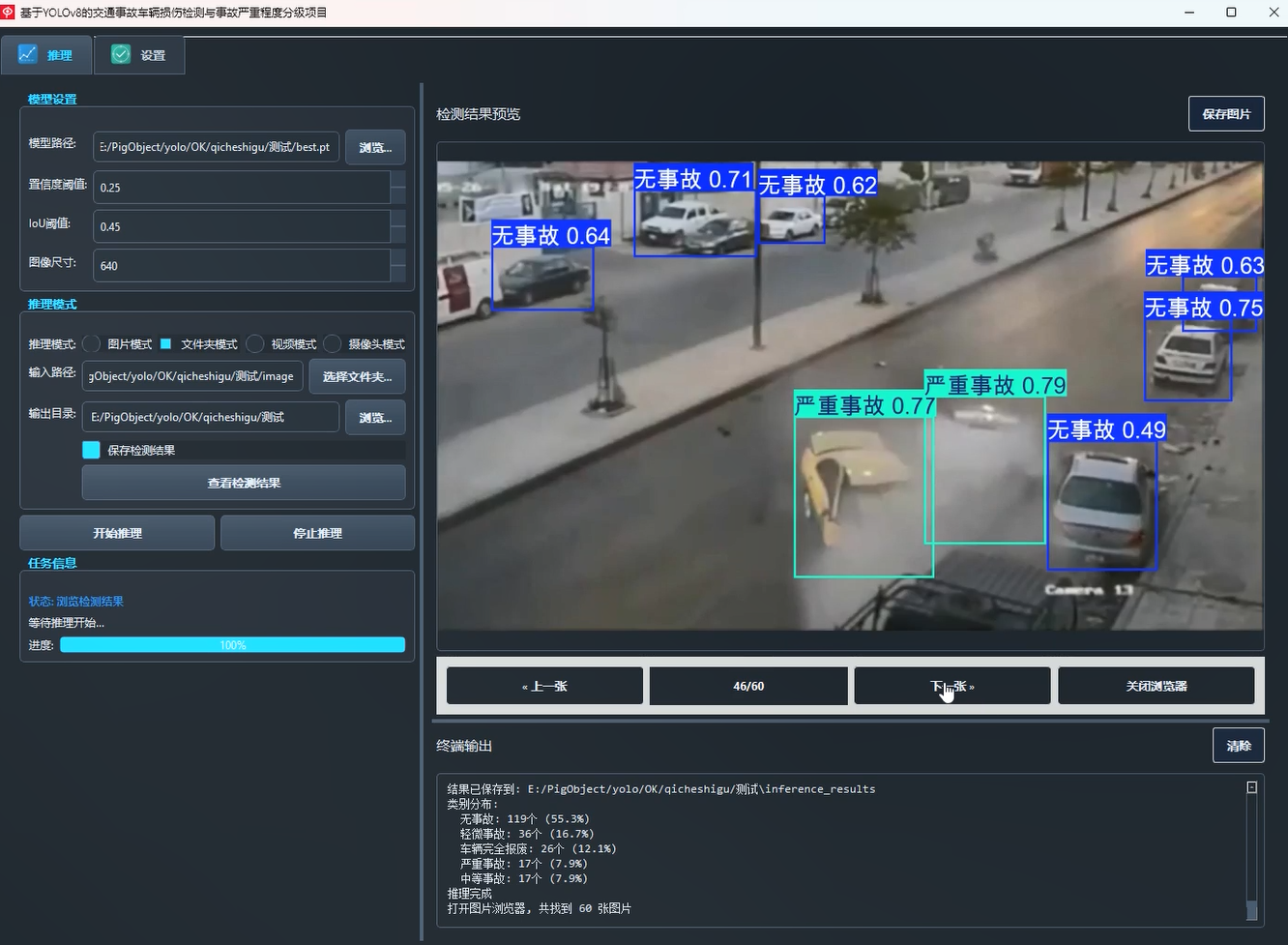Browse for the model path with 浏览
The width and height of the screenshot is (1288, 945).
click(x=375, y=147)
